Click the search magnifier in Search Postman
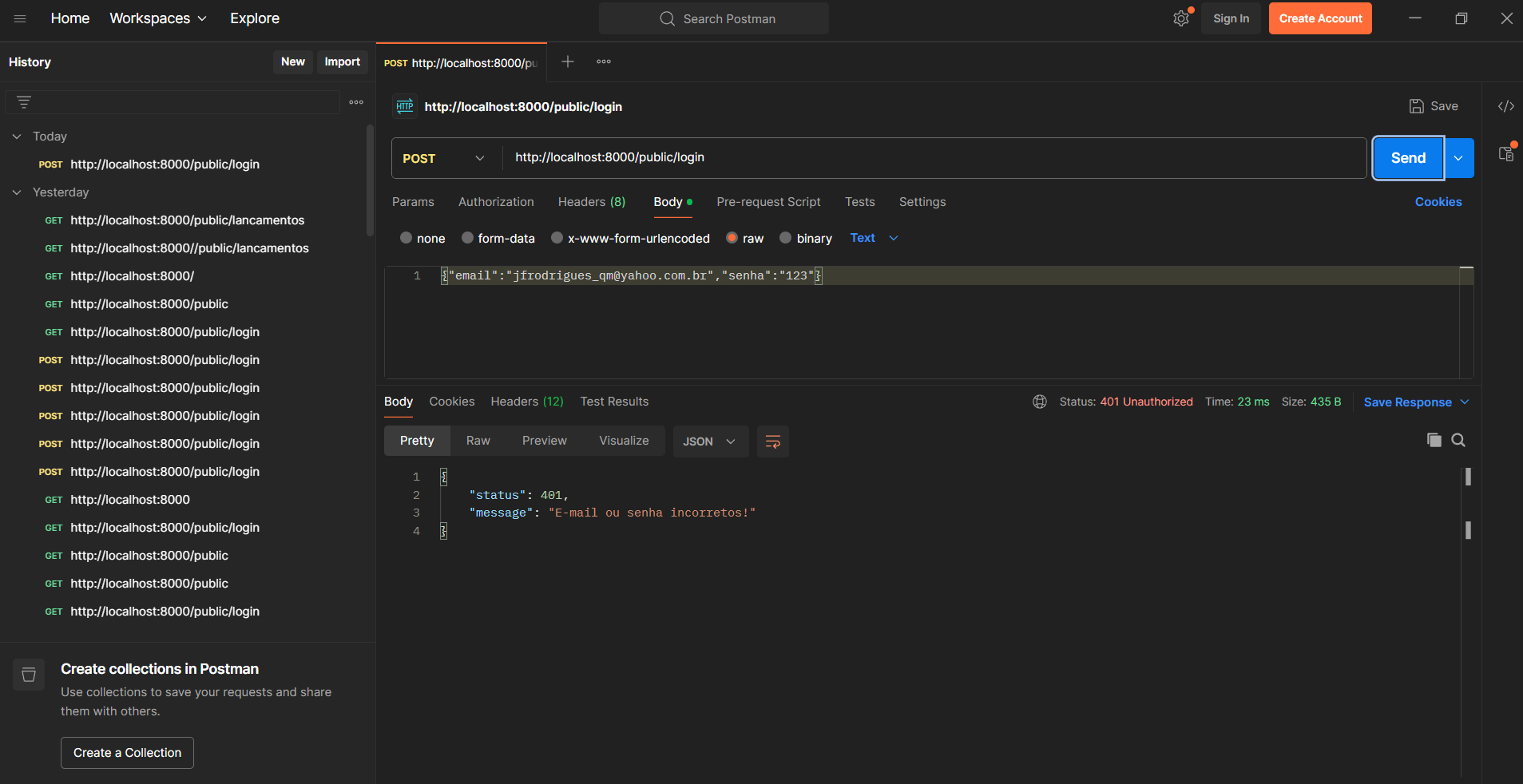The width and height of the screenshot is (1523, 784). [x=668, y=18]
